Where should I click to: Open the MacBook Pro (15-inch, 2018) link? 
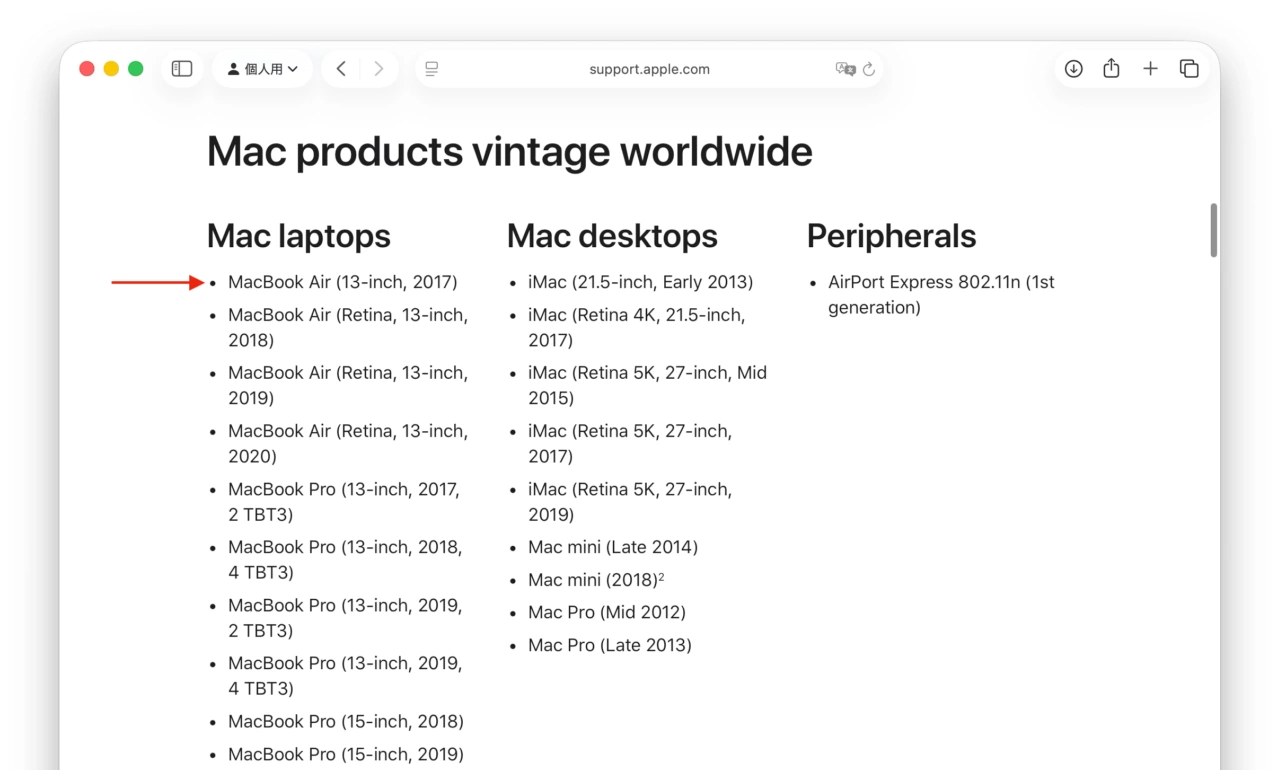[346, 721]
